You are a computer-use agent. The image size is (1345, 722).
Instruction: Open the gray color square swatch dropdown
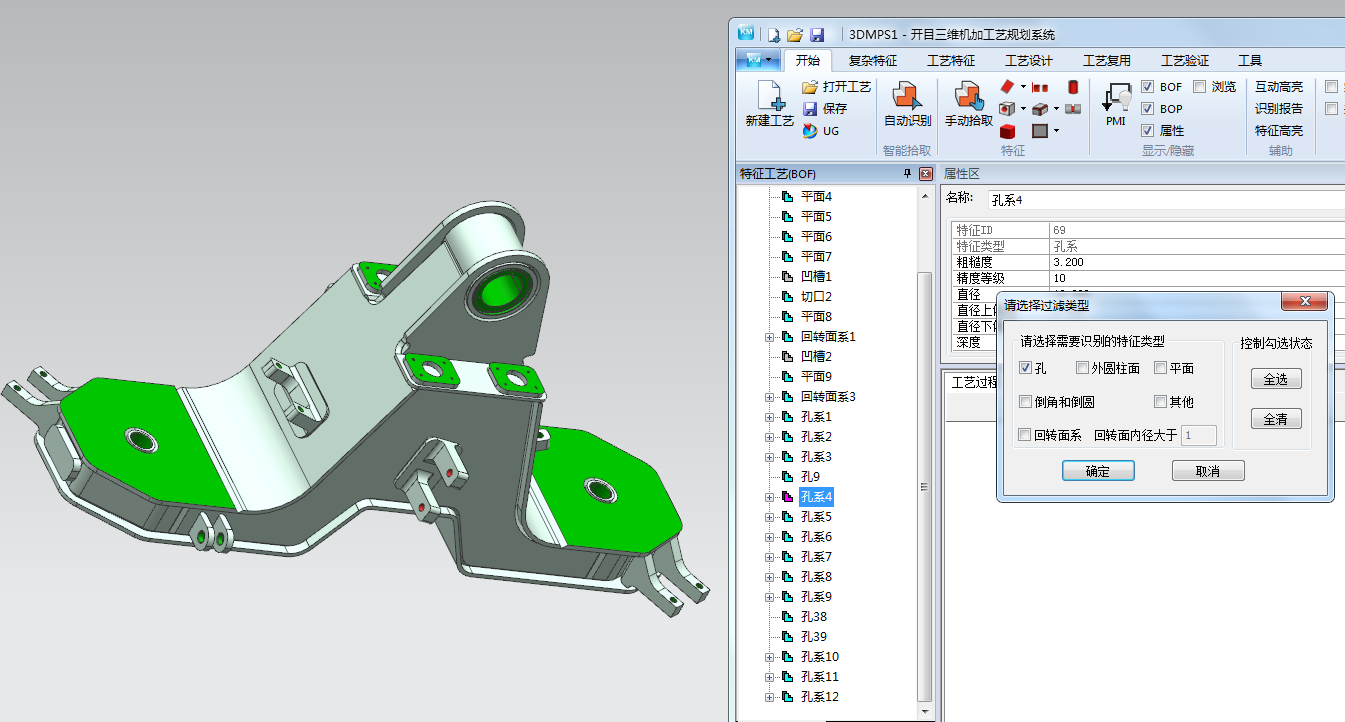point(1056,130)
